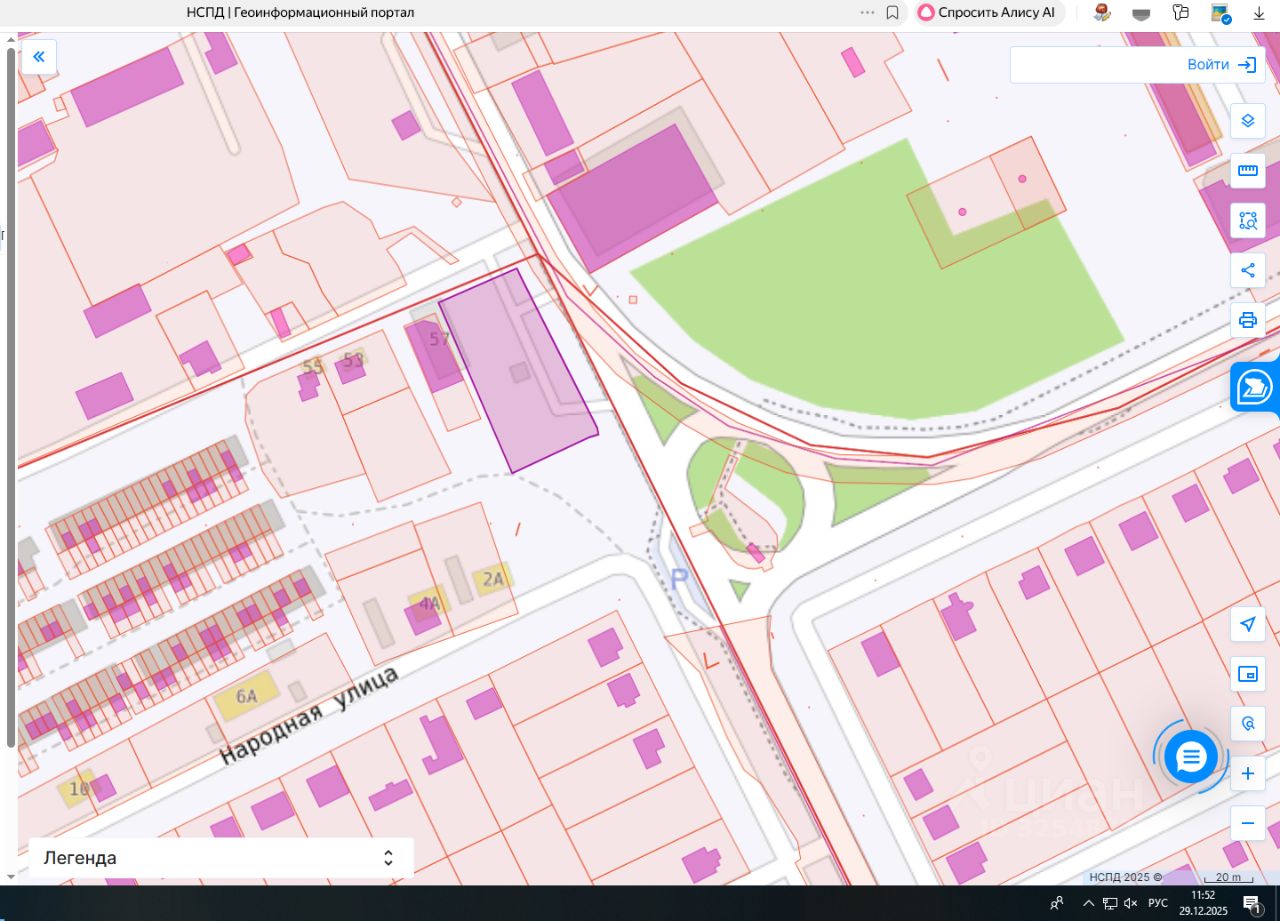The width and height of the screenshot is (1280, 921).
Task: Click the НСПД | Геоинформационный портал page title
Action: click(300, 13)
